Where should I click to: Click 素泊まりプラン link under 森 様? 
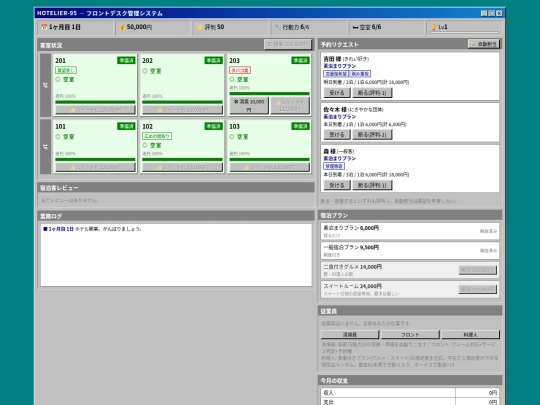(x=340, y=158)
